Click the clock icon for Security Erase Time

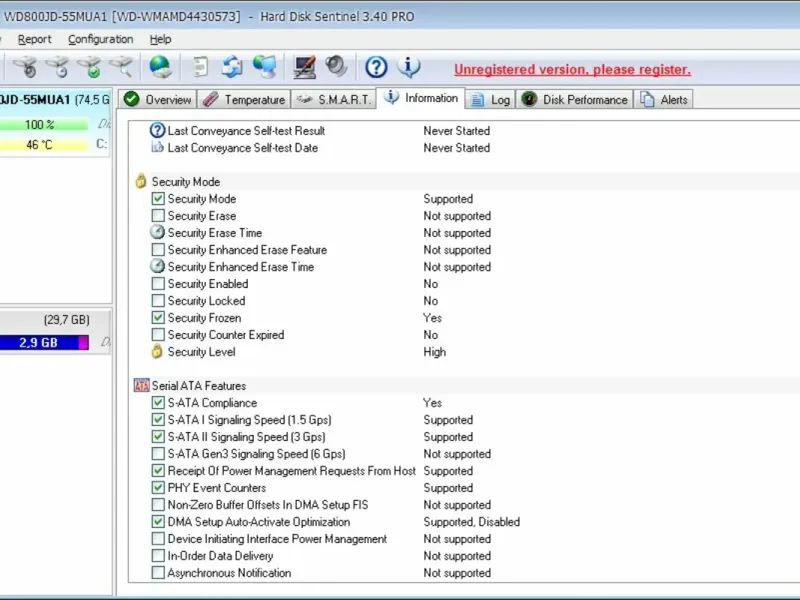coord(157,232)
